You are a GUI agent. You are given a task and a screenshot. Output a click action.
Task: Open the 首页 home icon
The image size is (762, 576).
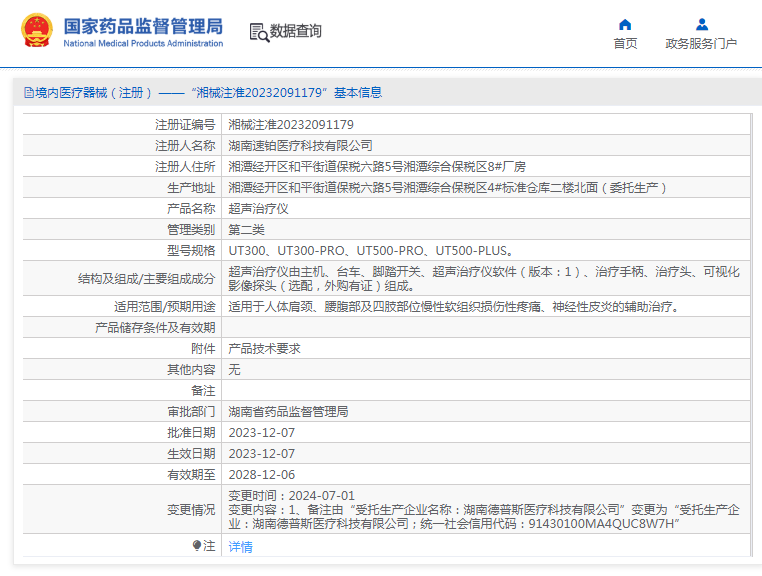click(x=625, y=24)
